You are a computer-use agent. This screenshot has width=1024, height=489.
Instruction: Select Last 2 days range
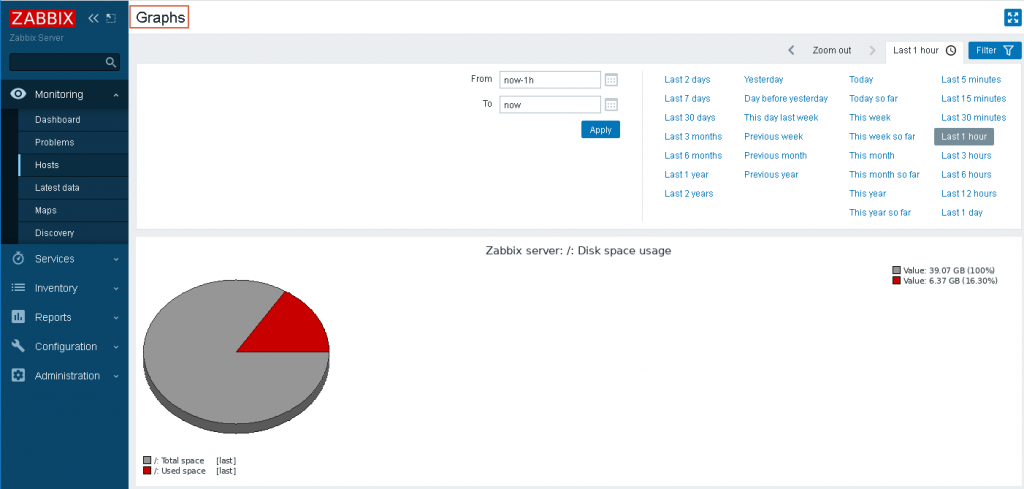pos(687,80)
